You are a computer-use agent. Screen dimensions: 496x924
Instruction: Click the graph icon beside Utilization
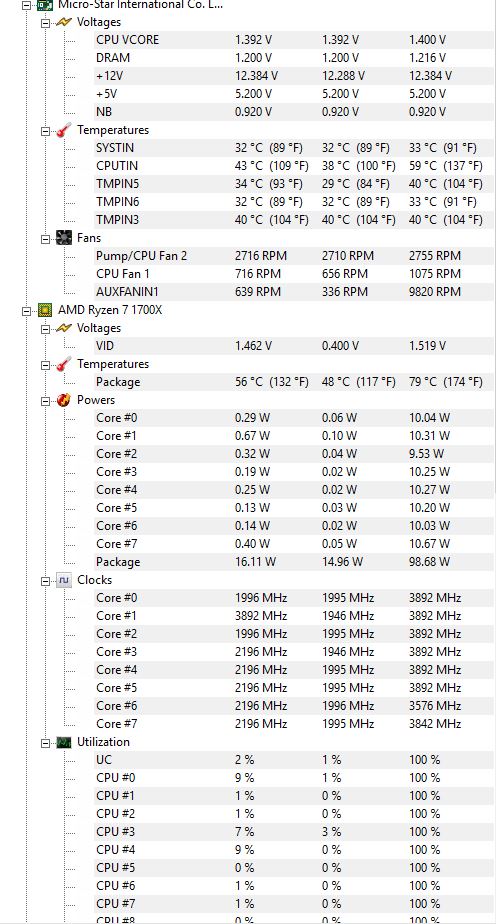tap(63, 742)
